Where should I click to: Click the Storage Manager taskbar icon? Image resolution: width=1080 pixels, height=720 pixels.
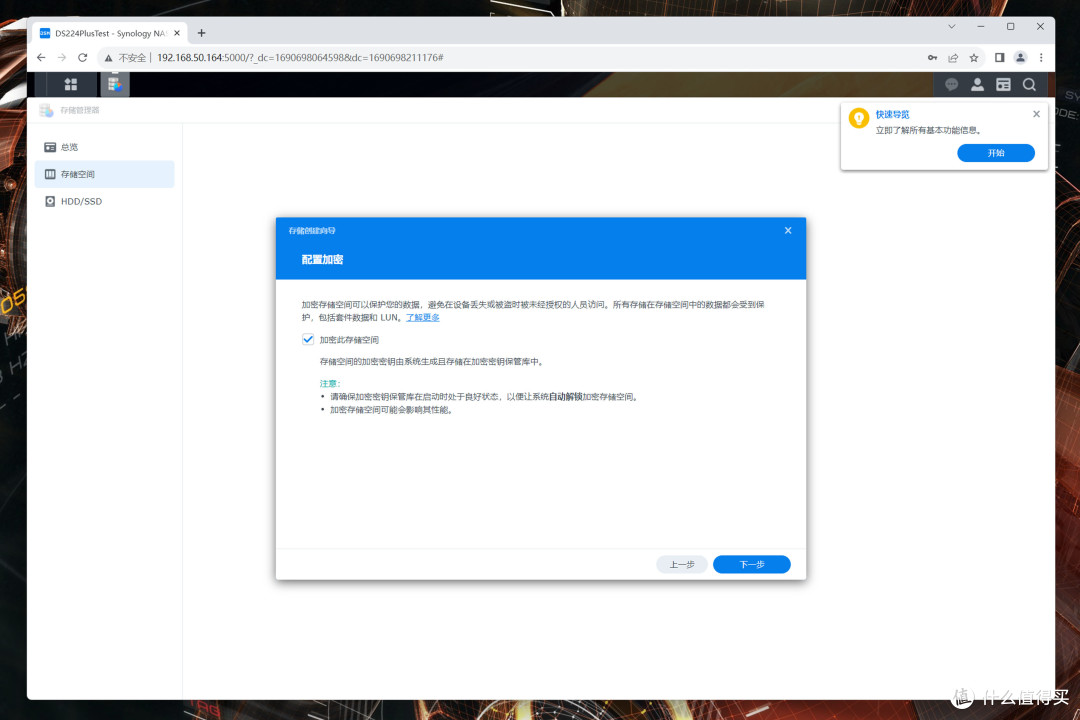pyautogui.click(x=115, y=84)
